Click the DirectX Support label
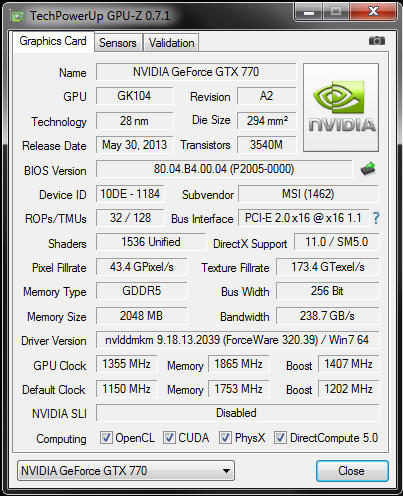The width and height of the screenshot is (403, 496). [250, 244]
